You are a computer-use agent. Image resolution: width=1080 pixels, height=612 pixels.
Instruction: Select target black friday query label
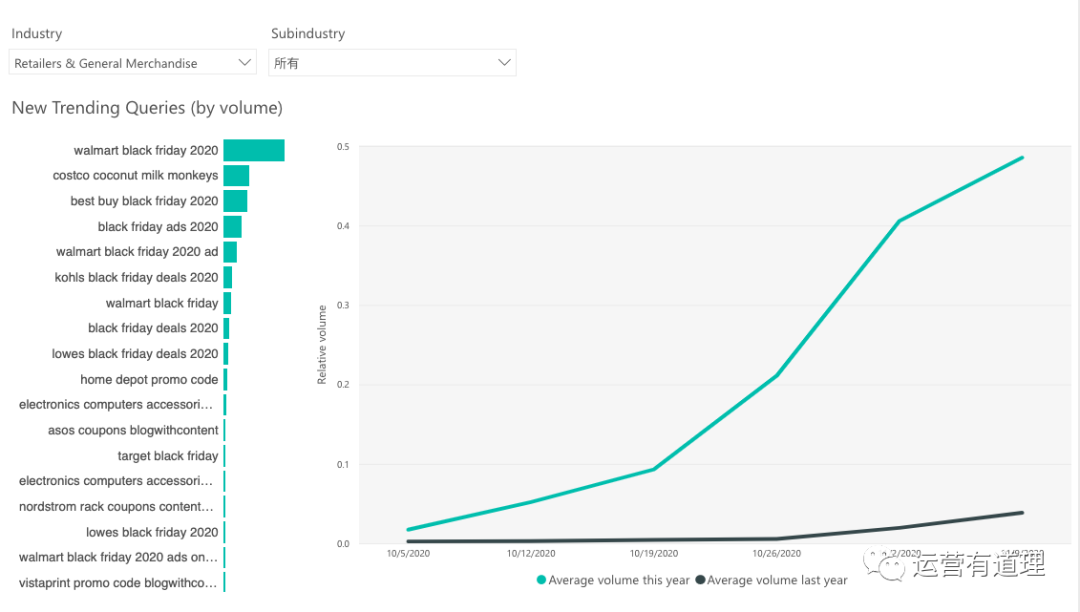pos(168,456)
